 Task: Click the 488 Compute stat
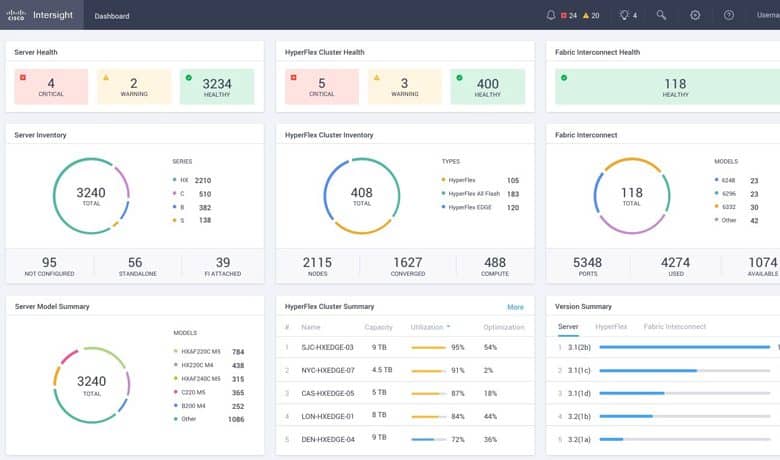(x=495, y=266)
